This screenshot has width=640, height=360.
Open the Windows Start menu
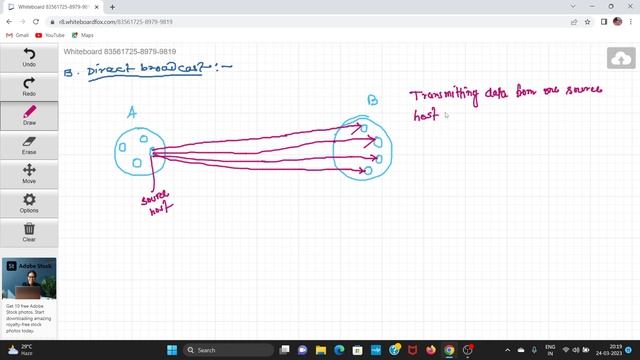pos(172,350)
